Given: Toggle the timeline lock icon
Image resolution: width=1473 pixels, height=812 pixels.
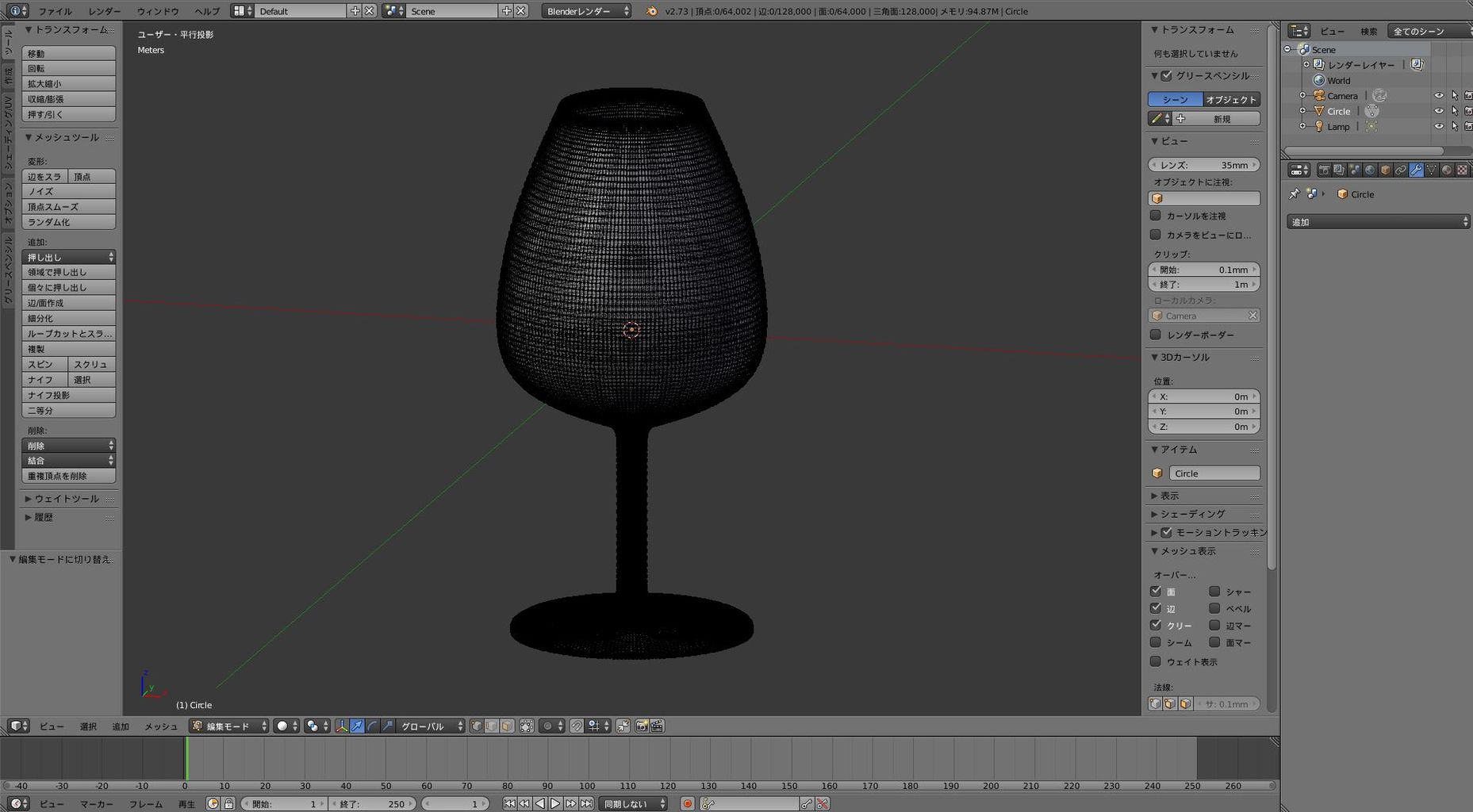Looking at the screenshot, I should point(228,803).
